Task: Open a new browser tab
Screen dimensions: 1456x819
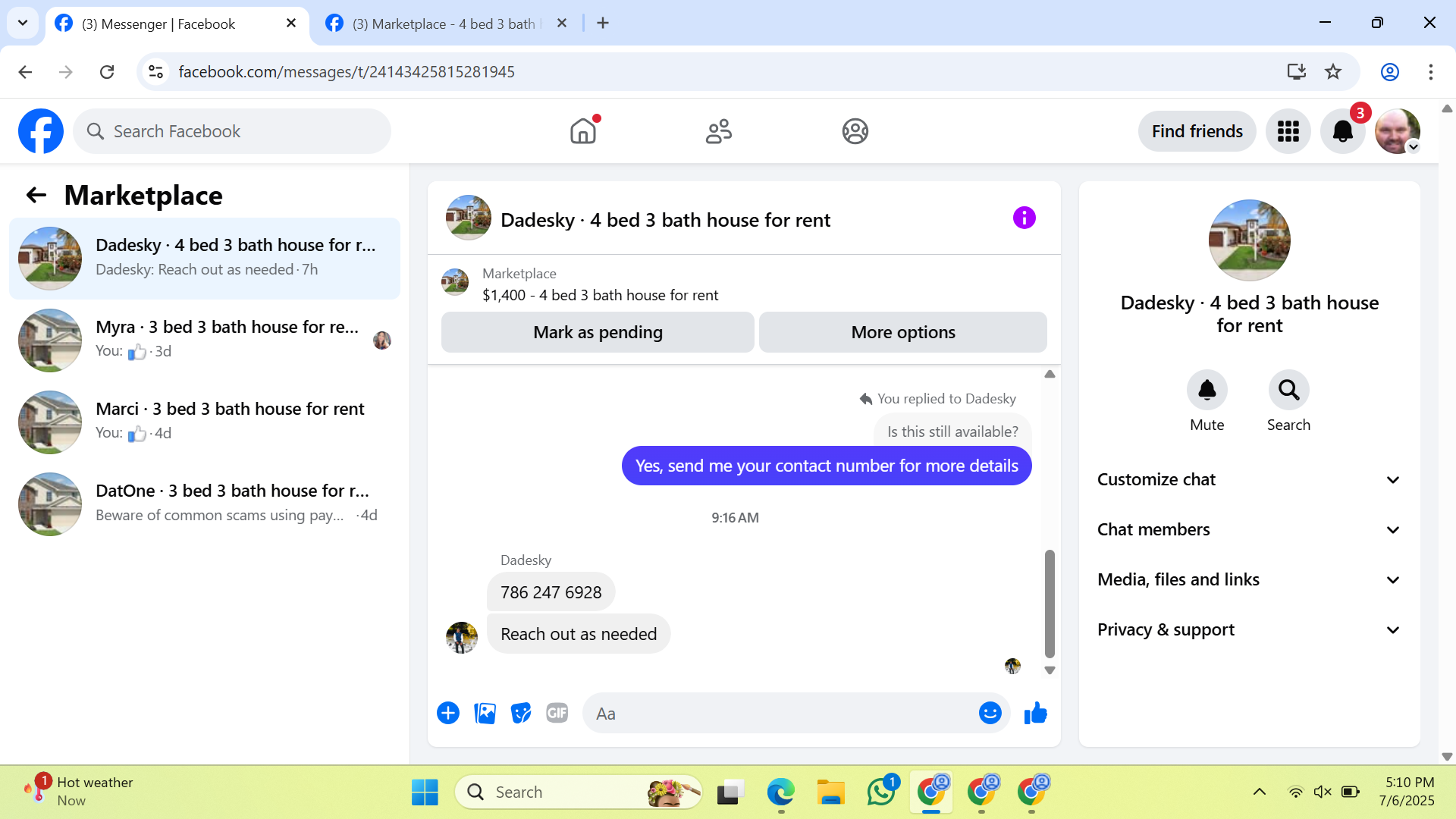Action: [x=603, y=24]
